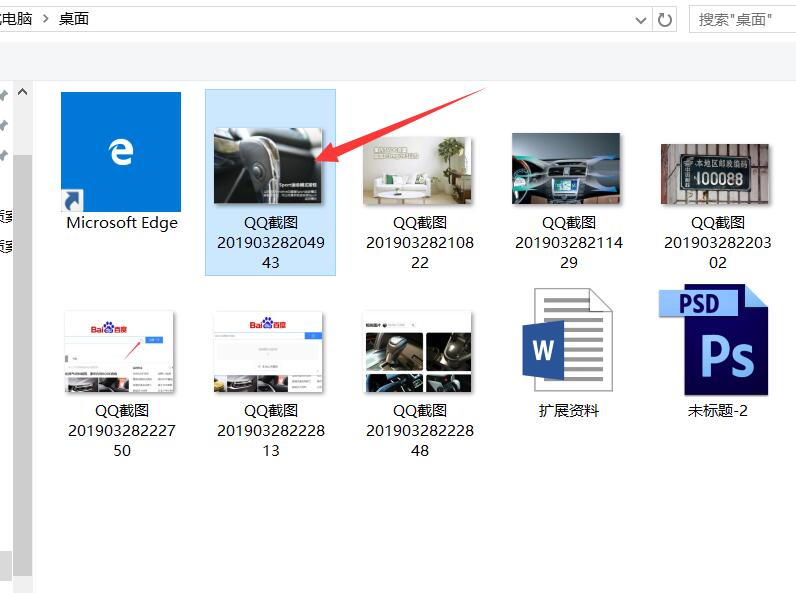The width and height of the screenshot is (796, 593).
Task: Click the third pin icon in navigation pane
Action: [4, 155]
